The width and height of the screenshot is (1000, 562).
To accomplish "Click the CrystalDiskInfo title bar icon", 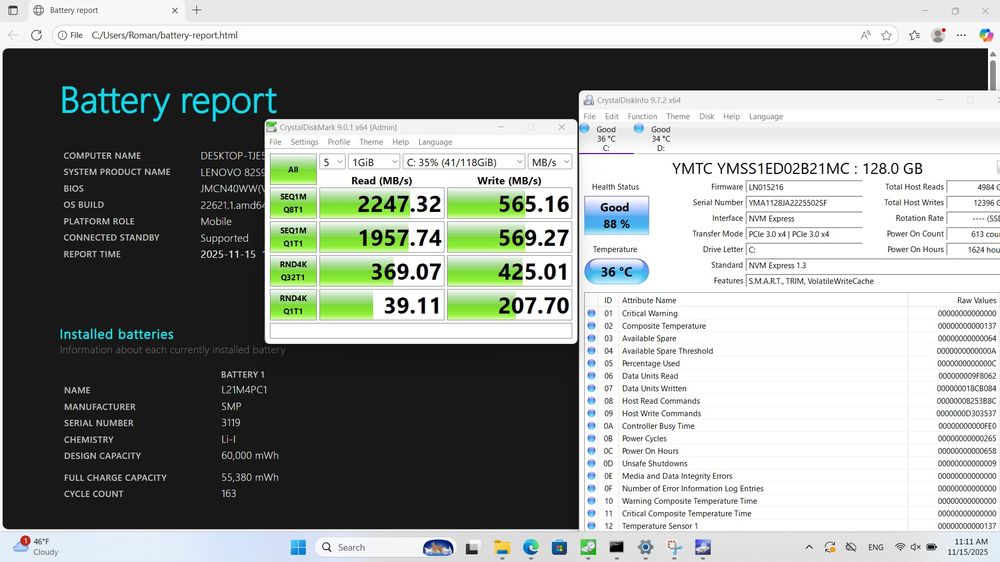I will [x=589, y=100].
